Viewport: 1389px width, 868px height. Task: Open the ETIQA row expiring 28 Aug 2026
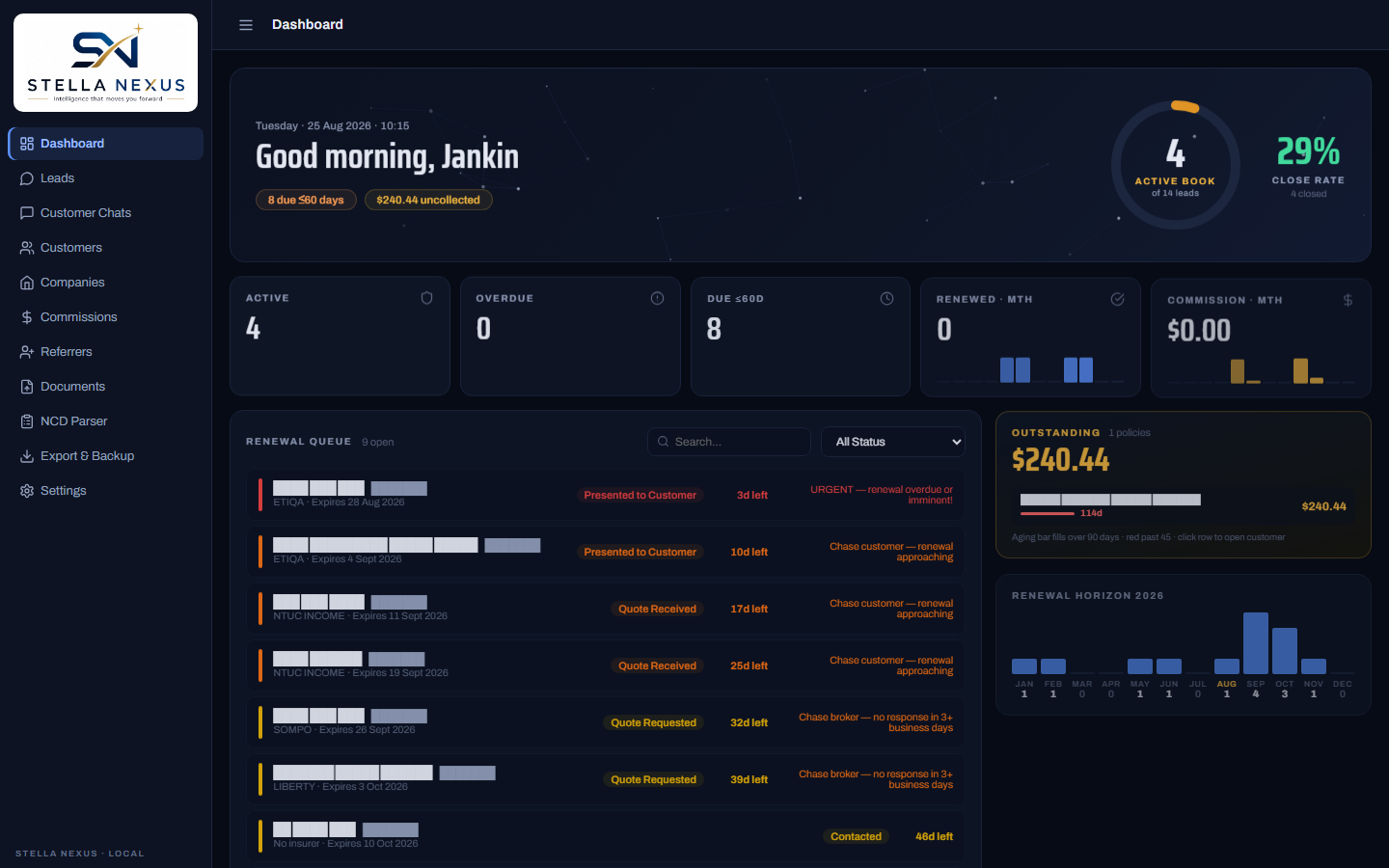(606, 495)
